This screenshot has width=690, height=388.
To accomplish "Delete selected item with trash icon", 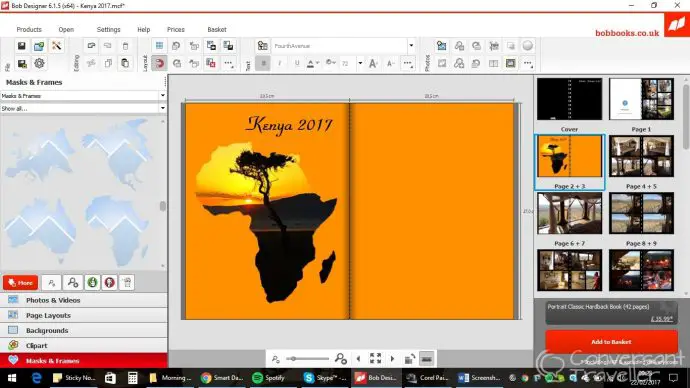I will tap(125, 46).
